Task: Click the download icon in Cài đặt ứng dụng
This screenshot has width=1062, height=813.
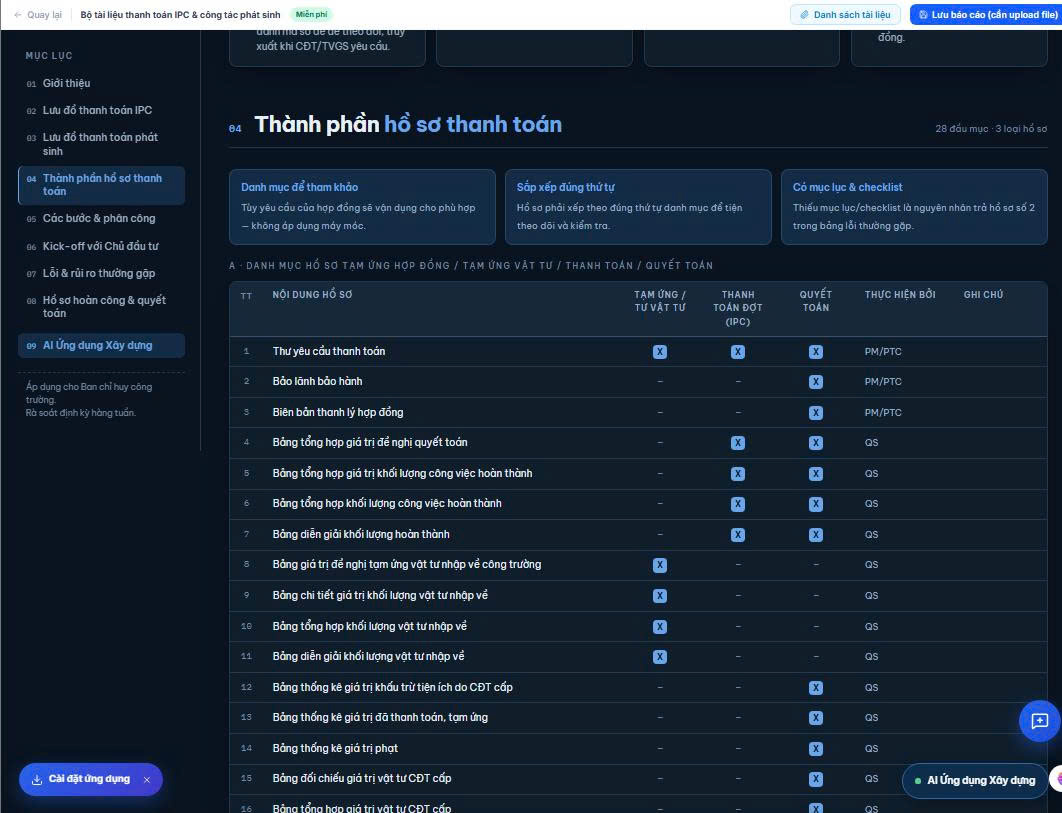Action: pos(37,780)
